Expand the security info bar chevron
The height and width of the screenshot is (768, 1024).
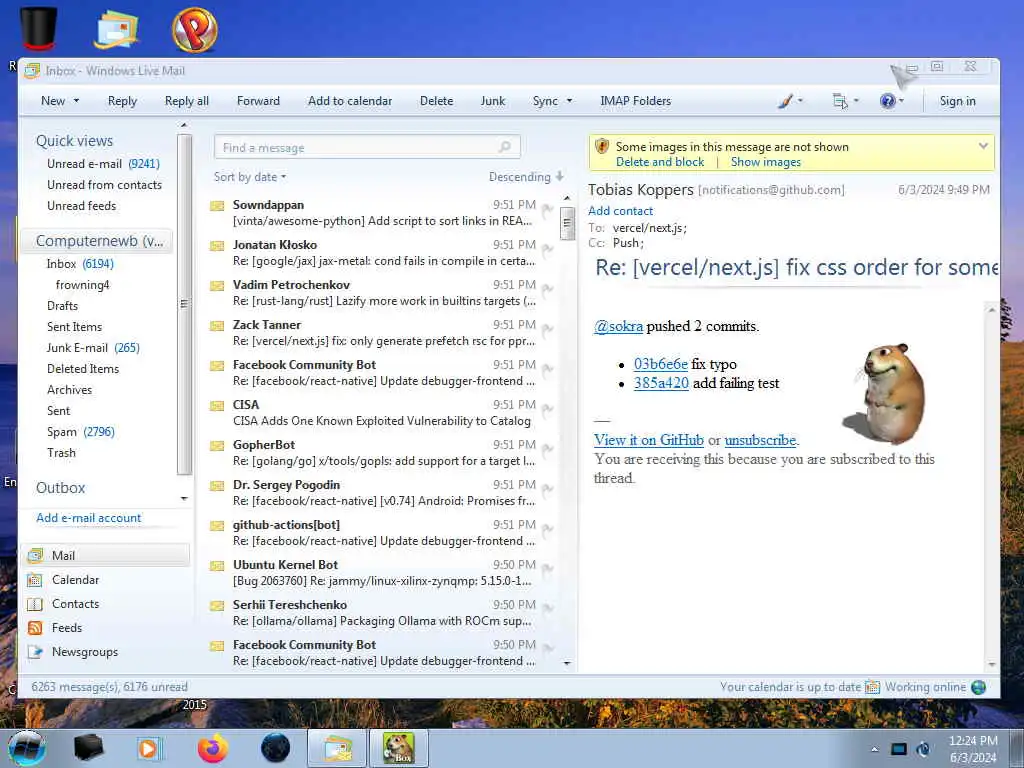pos(983,146)
